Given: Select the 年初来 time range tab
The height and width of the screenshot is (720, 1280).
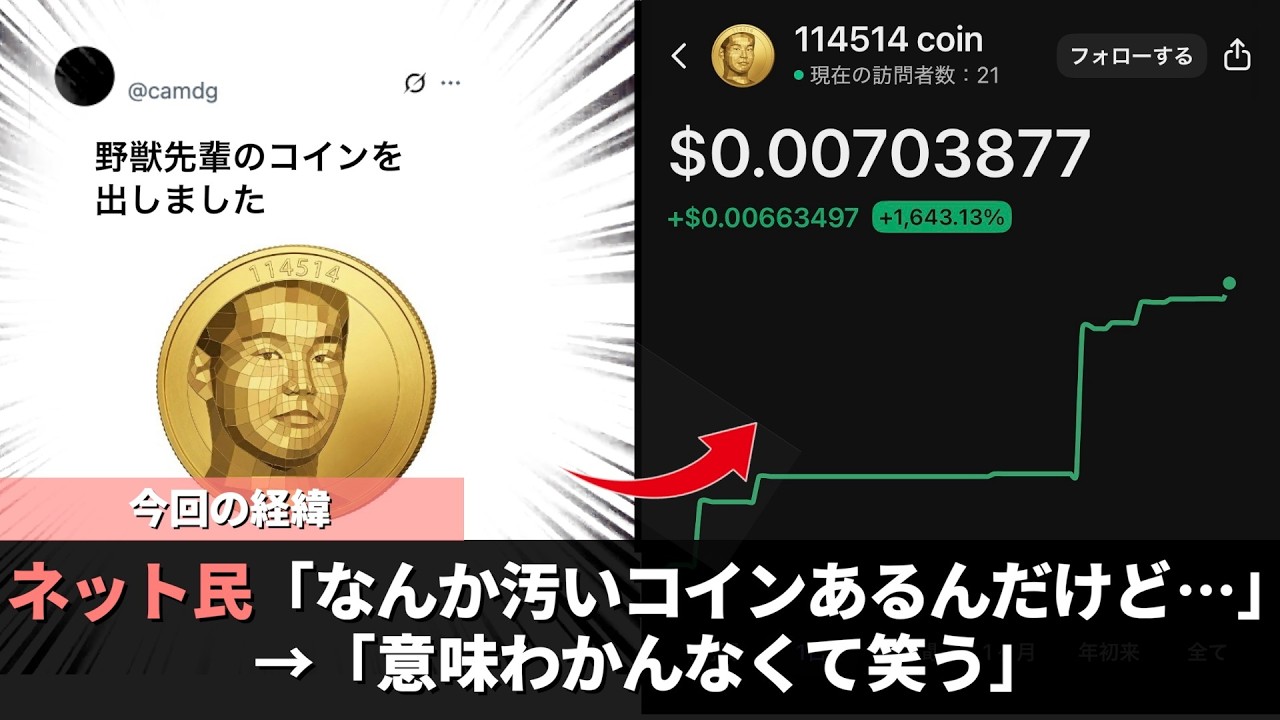Looking at the screenshot, I should point(1109,653).
